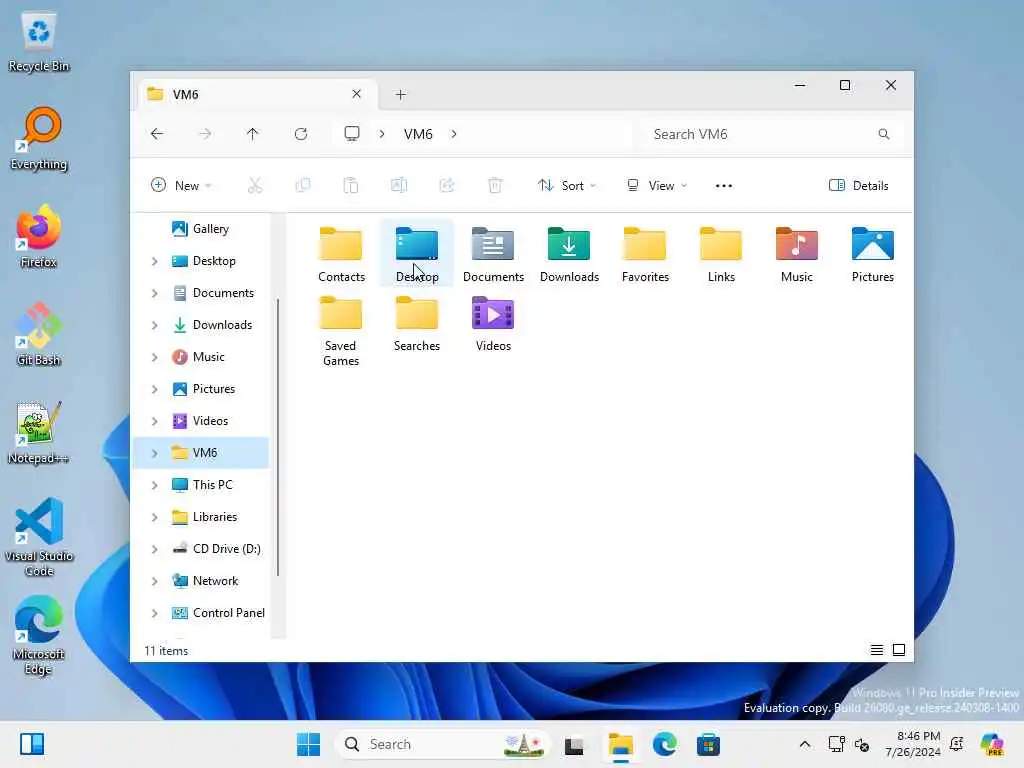This screenshot has height=768, width=1024.
Task: Click the PC monitor icon in address bar
Action: 352,134
